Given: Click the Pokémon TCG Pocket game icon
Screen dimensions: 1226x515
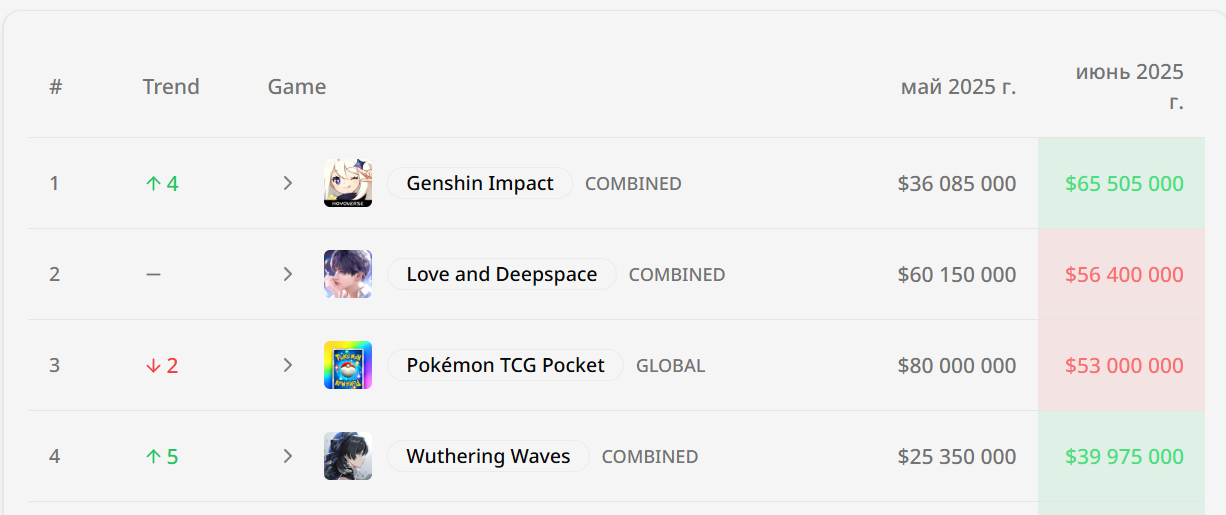Looking at the screenshot, I should tap(348, 365).
